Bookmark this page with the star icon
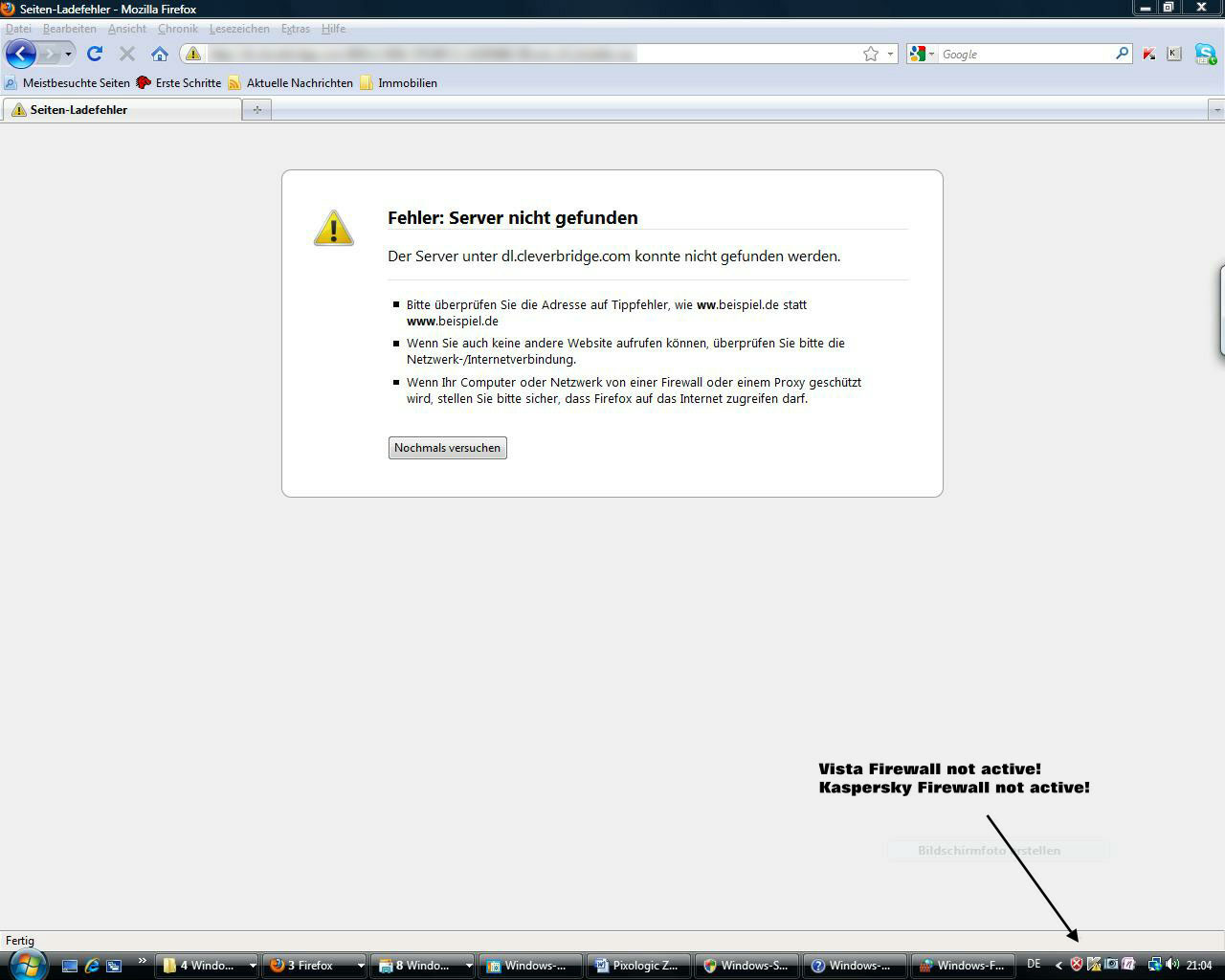The height and width of the screenshot is (980, 1225). [x=871, y=54]
